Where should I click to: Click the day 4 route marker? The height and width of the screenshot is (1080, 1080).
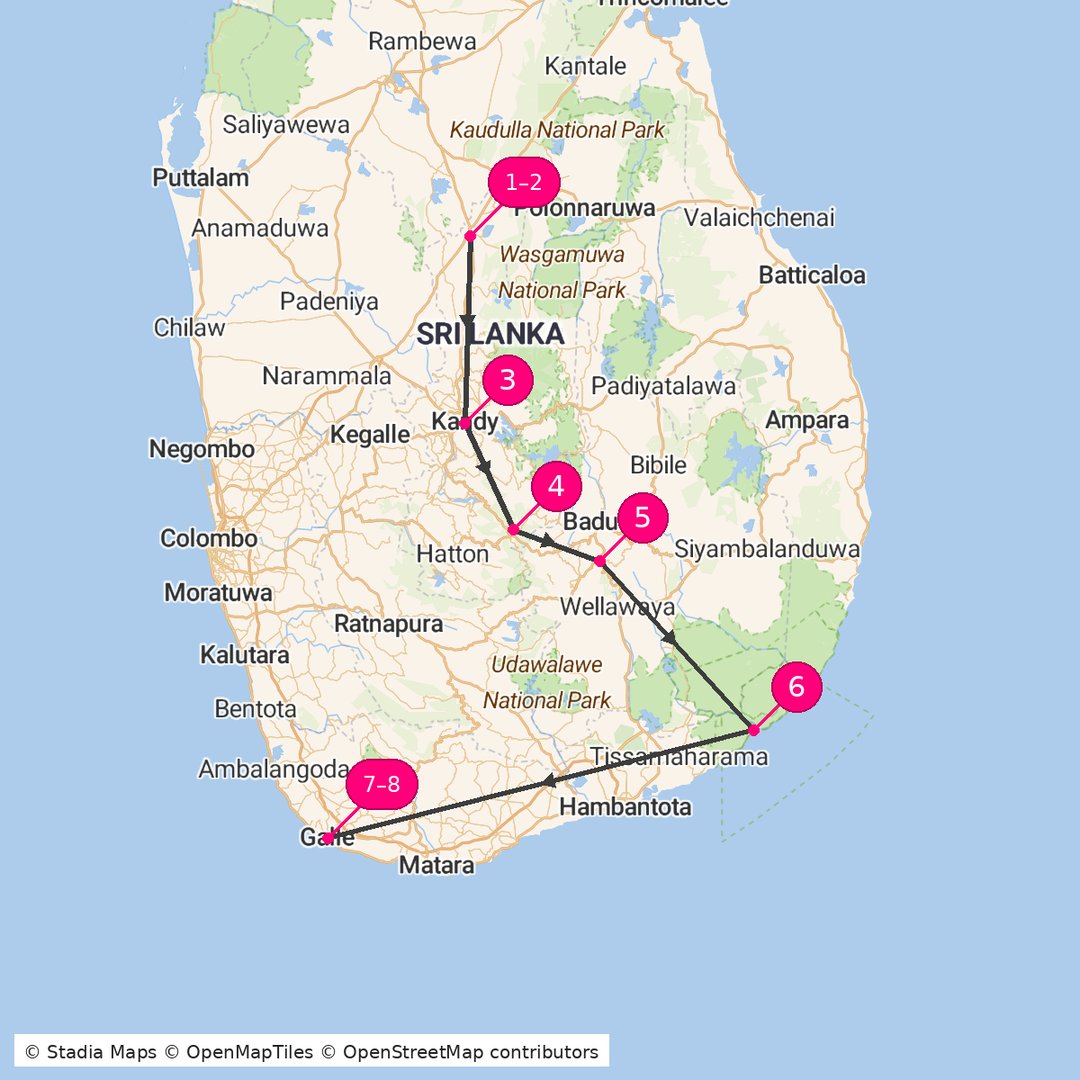pyautogui.click(x=556, y=486)
